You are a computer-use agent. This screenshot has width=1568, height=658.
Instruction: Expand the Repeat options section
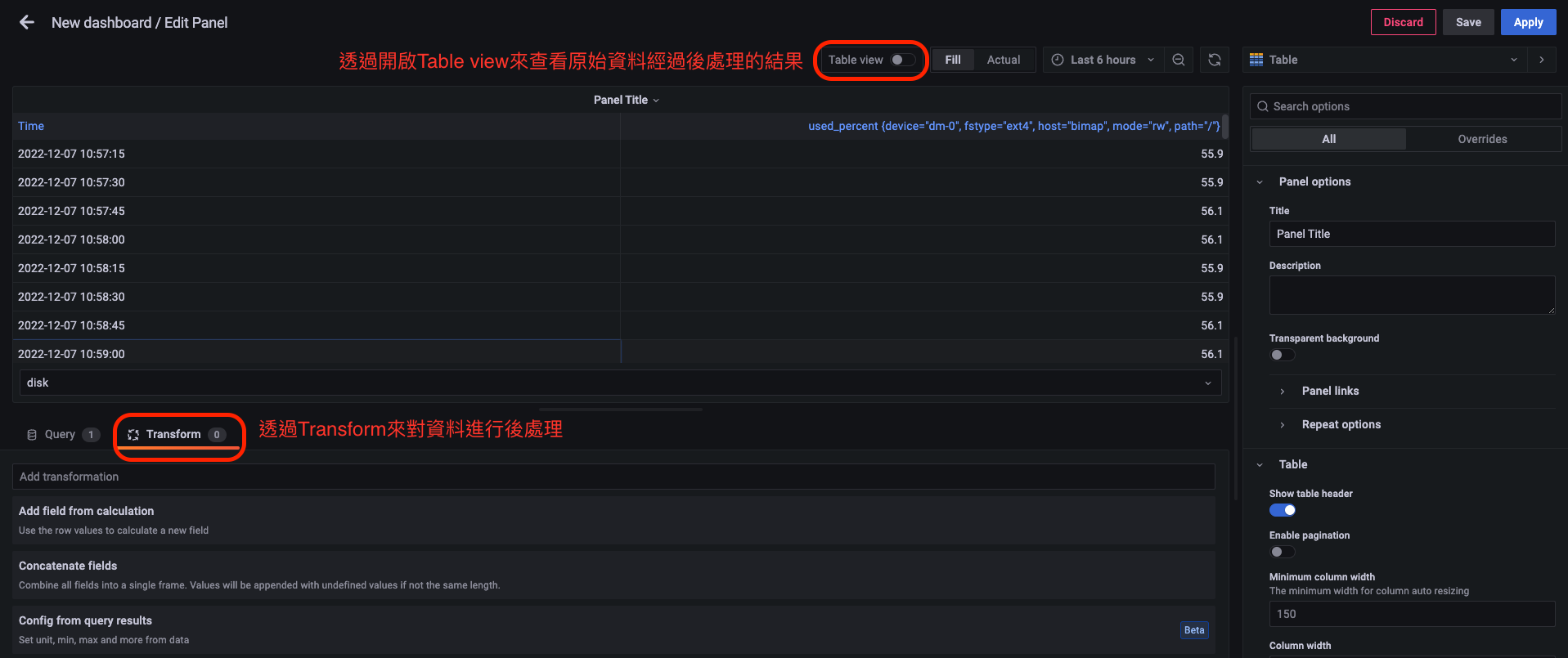coord(1341,424)
